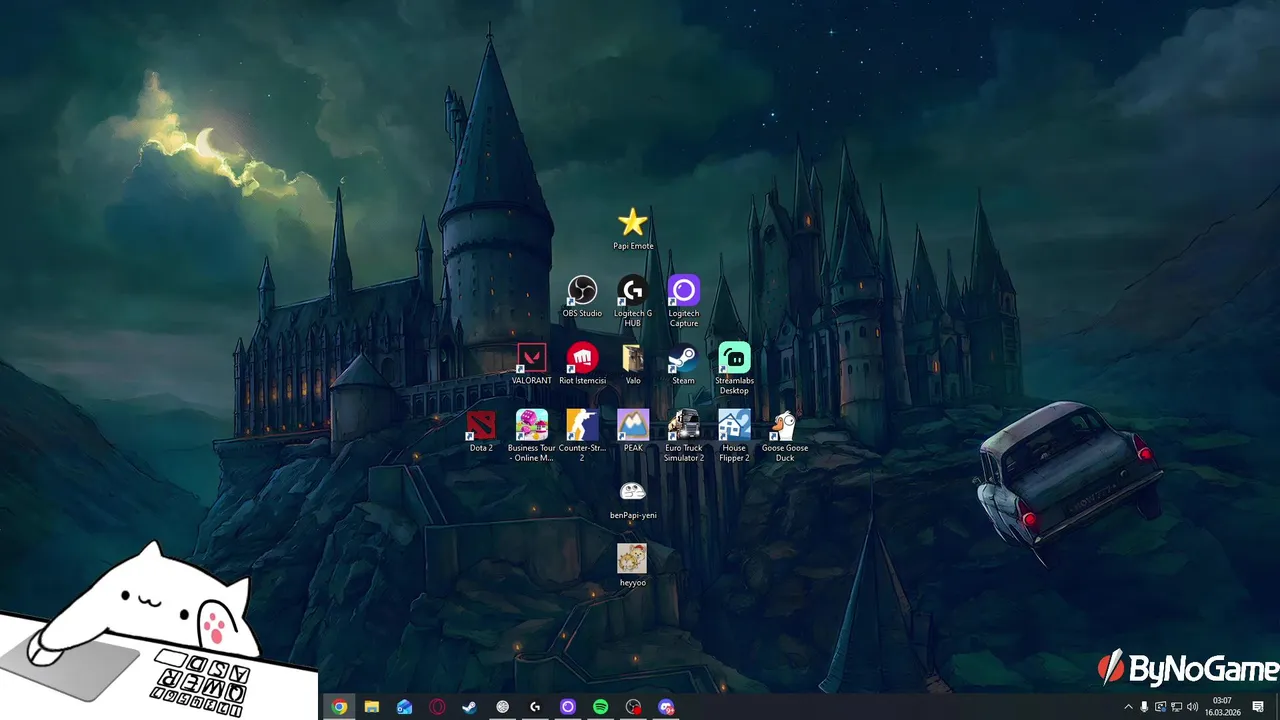The width and height of the screenshot is (1280, 720).
Task: Open Discord from the taskbar
Action: coord(666,707)
